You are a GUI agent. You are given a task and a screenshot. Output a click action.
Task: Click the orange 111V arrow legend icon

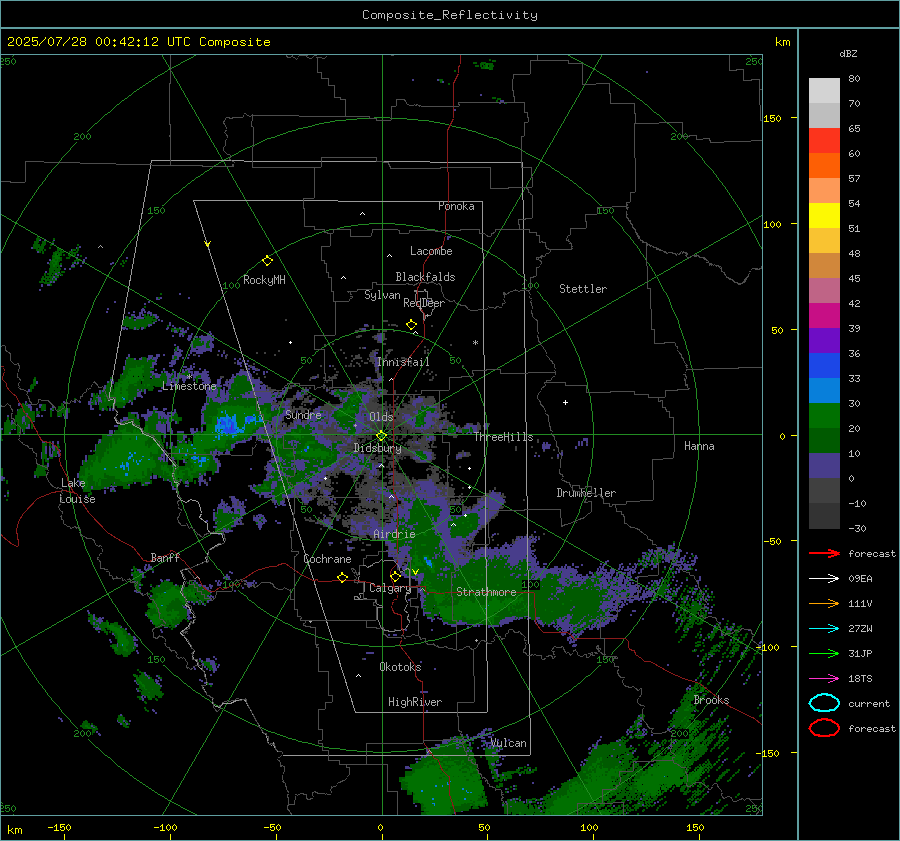824,603
